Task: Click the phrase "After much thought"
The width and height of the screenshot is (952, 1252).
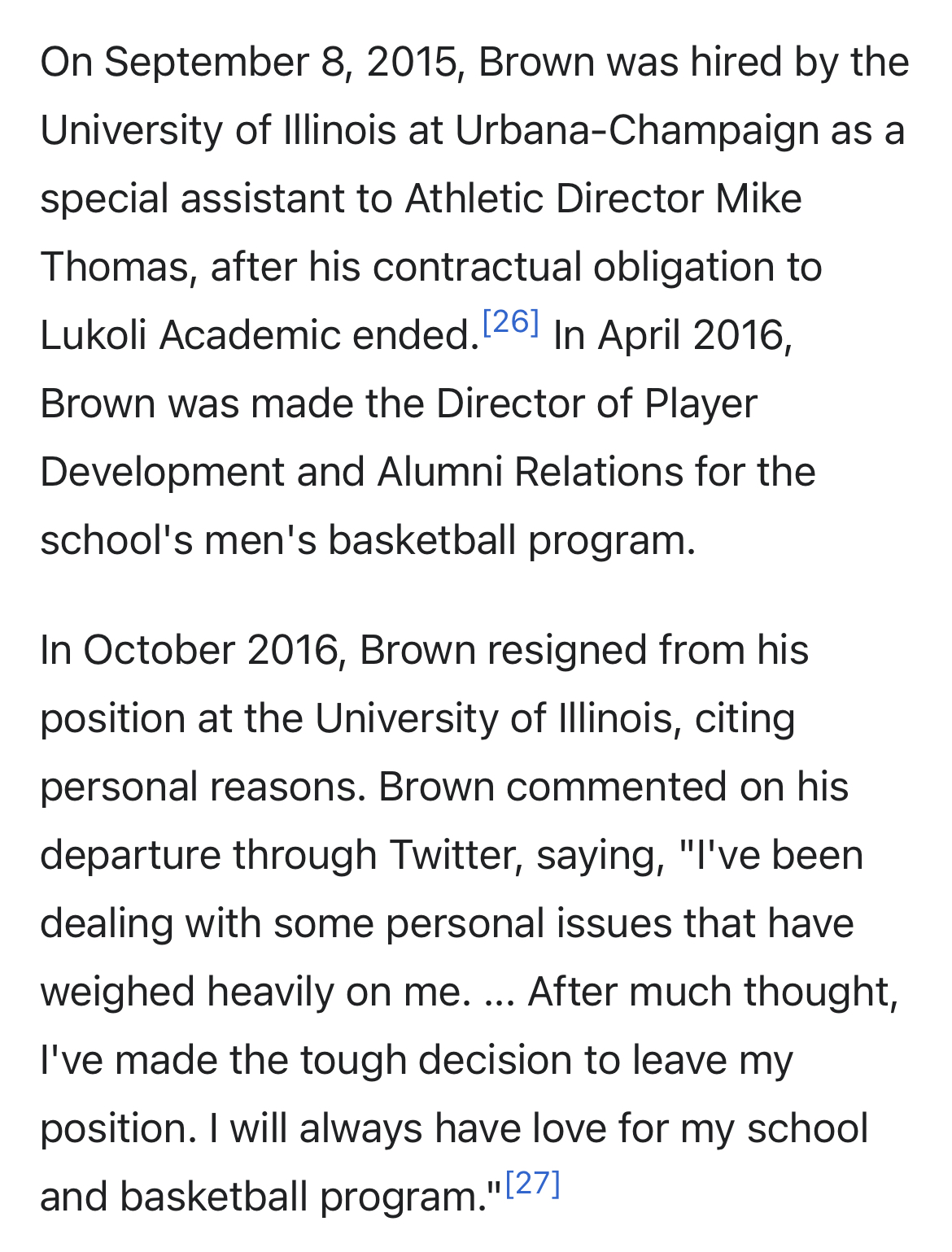Action: pos(710,992)
